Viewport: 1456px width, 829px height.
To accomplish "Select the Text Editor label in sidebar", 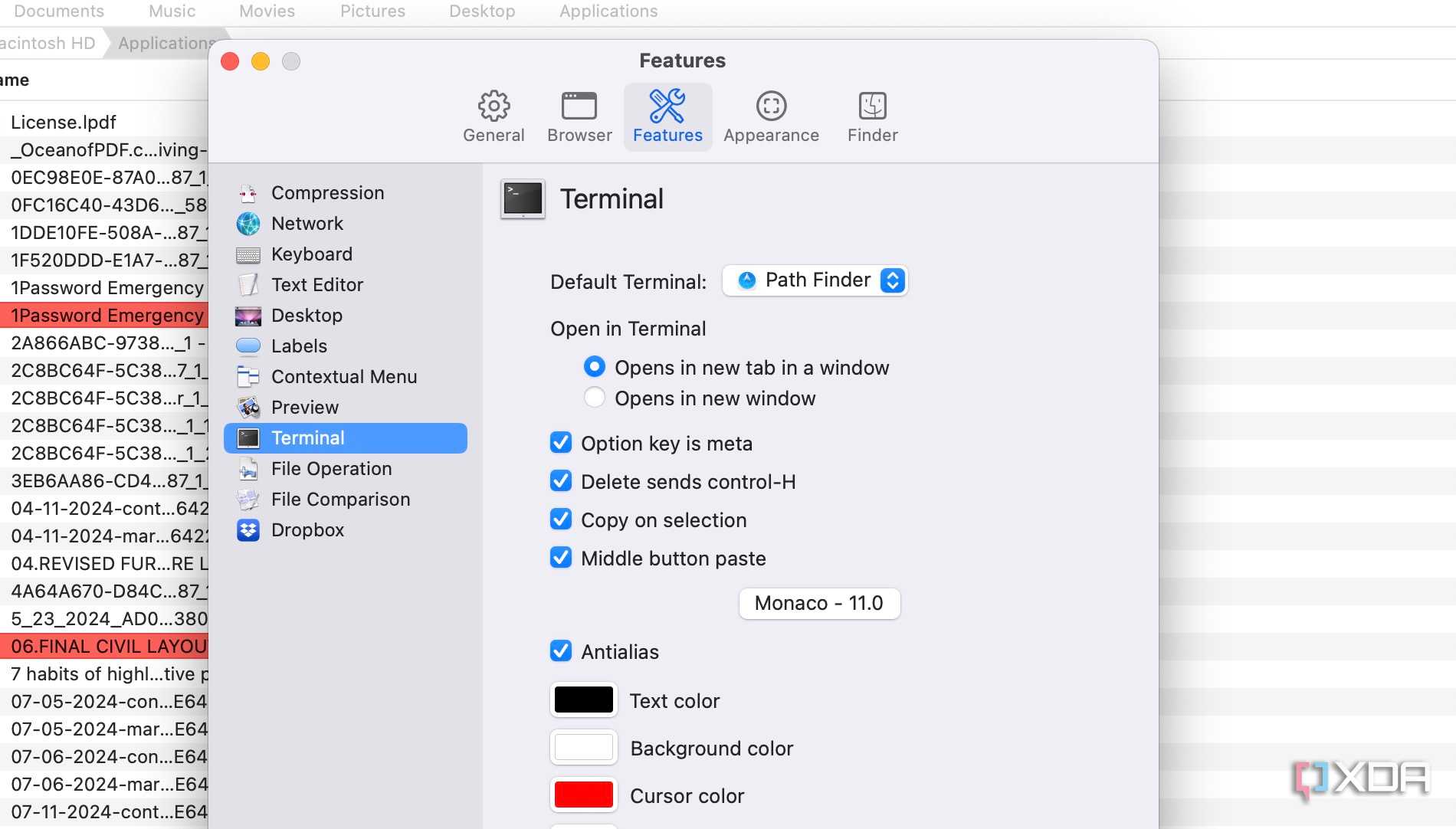I will pyautogui.click(x=316, y=285).
